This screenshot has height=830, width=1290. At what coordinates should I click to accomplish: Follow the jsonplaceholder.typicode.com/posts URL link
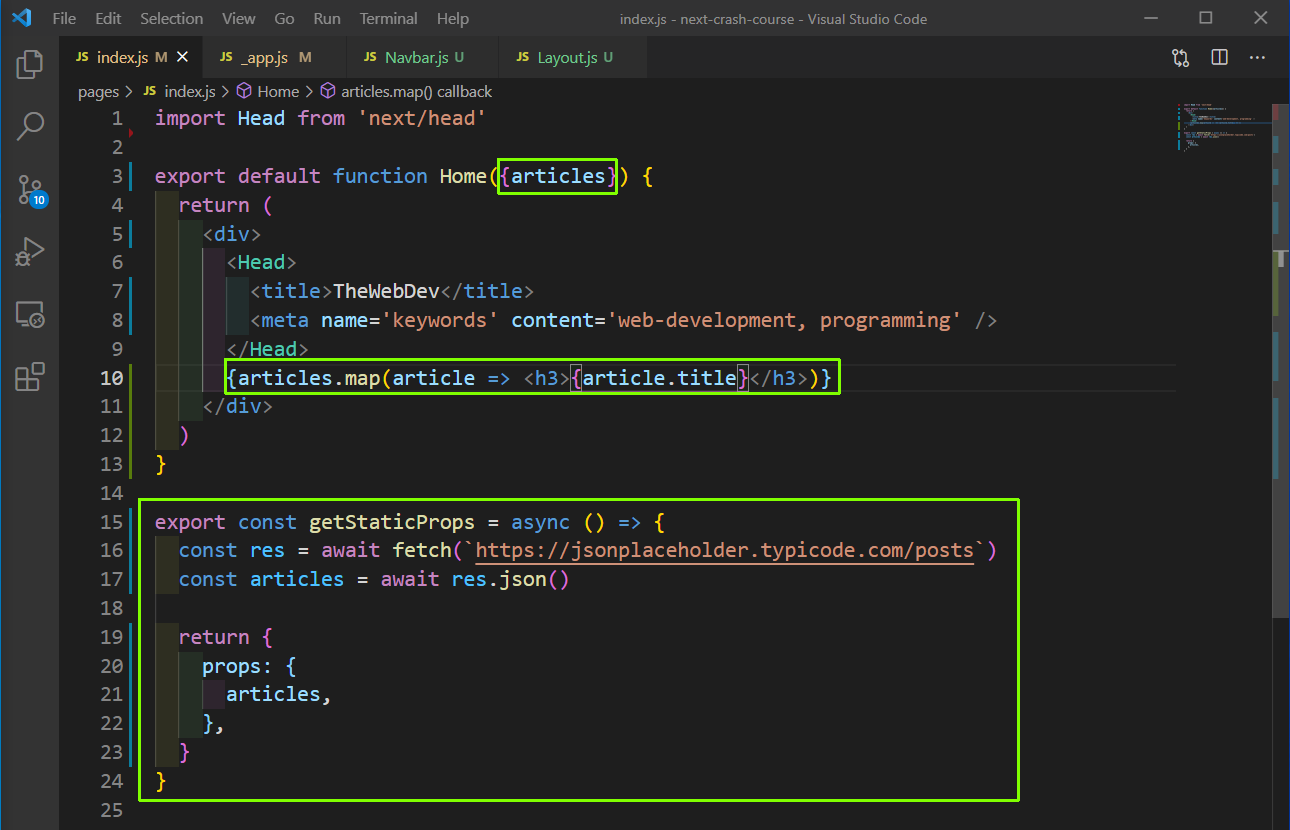(725, 550)
